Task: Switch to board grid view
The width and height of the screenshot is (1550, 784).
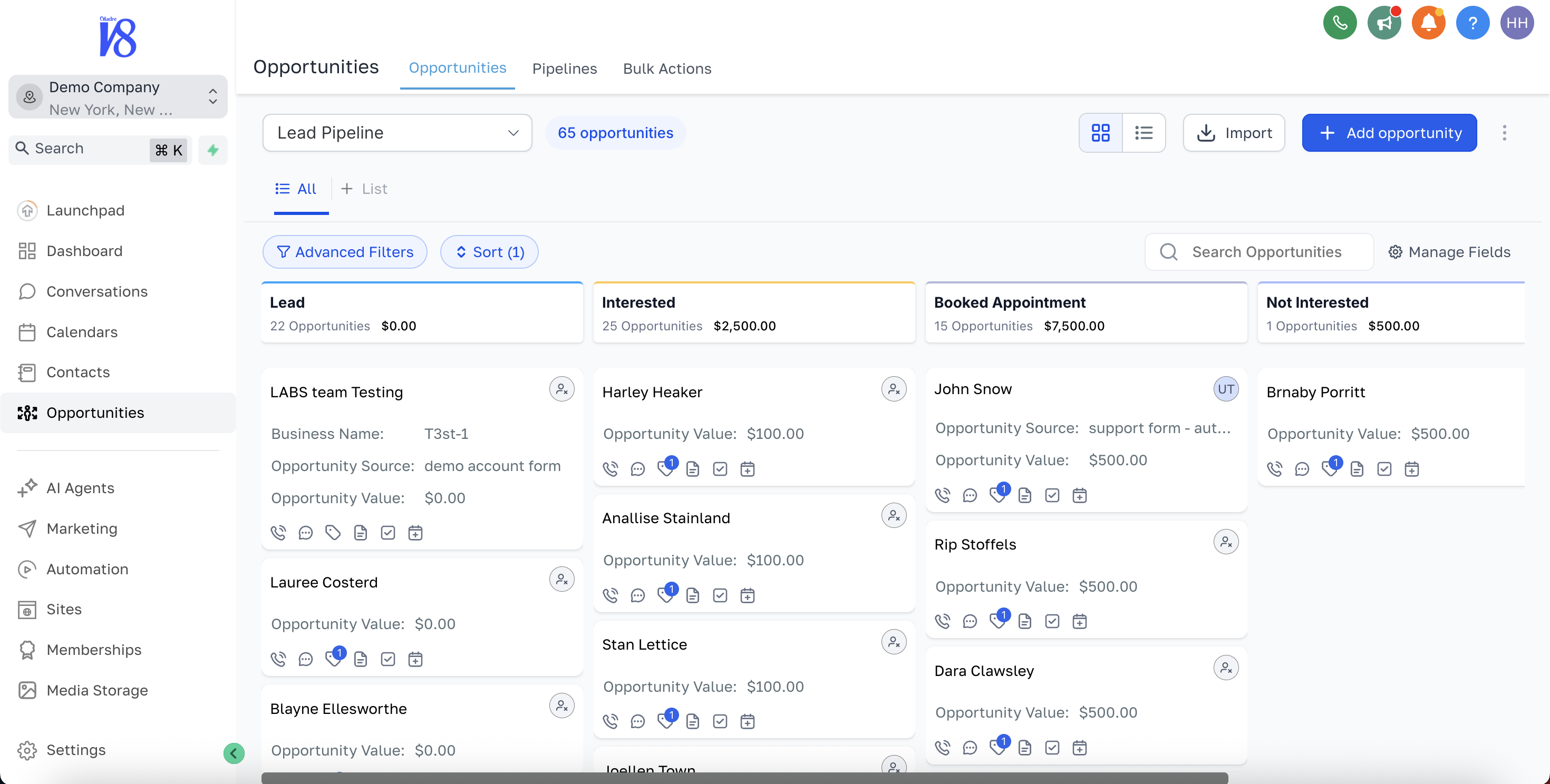Action: pos(1100,132)
